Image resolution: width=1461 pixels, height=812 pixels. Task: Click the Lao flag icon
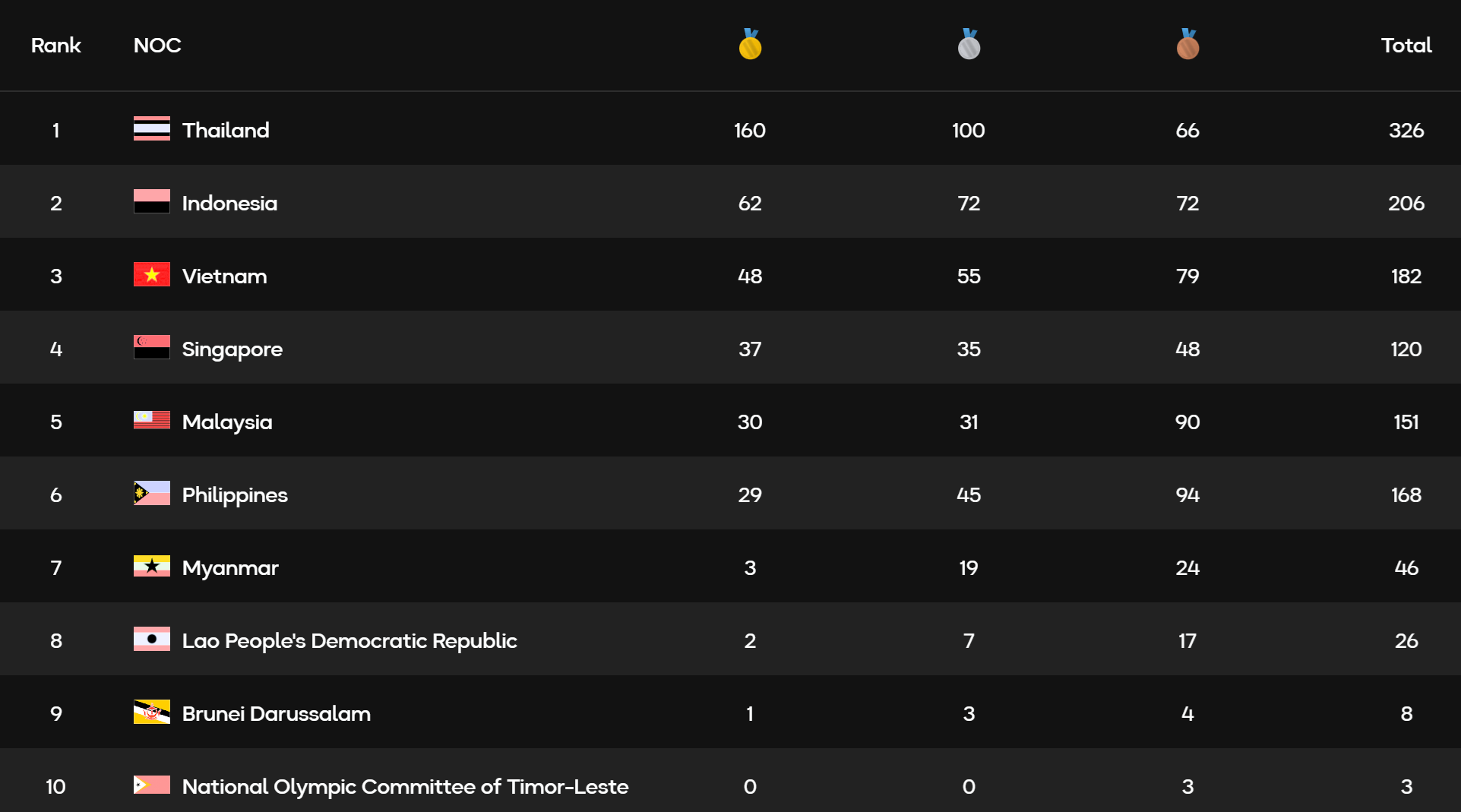[x=152, y=640]
